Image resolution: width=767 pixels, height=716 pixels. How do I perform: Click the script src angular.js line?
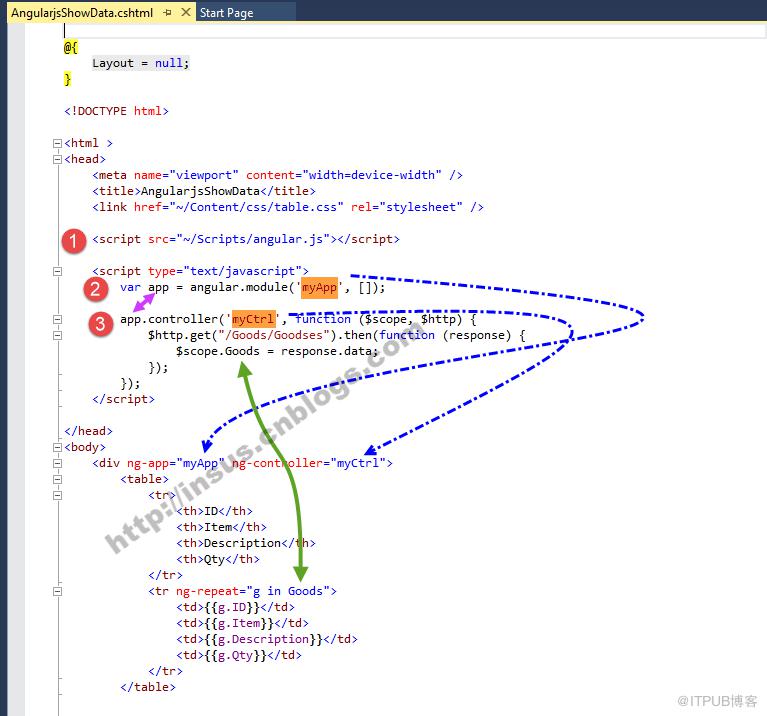tap(246, 239)
